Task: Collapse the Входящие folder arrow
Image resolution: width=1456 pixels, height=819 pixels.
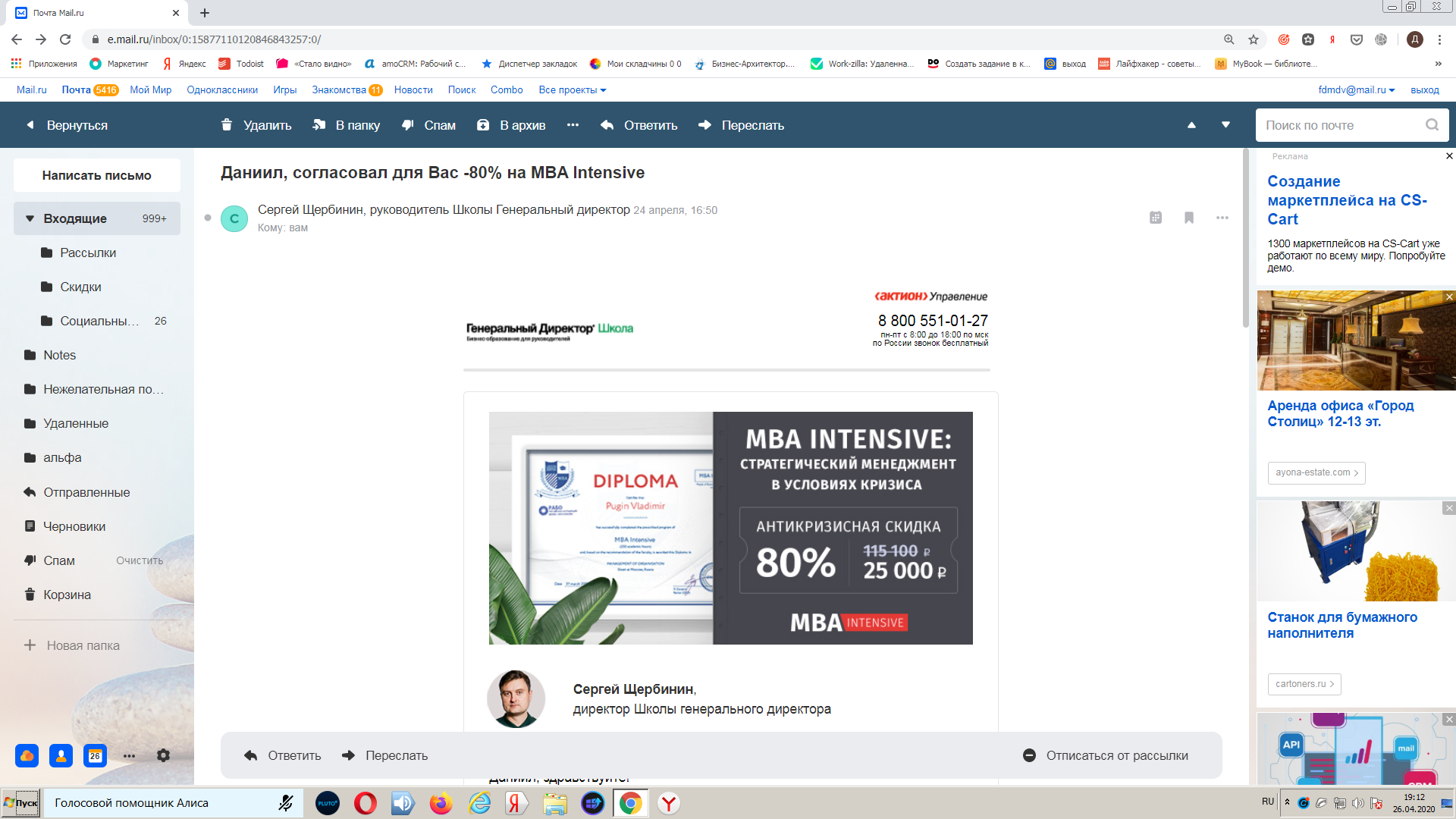Action: [x=30, y=218]
